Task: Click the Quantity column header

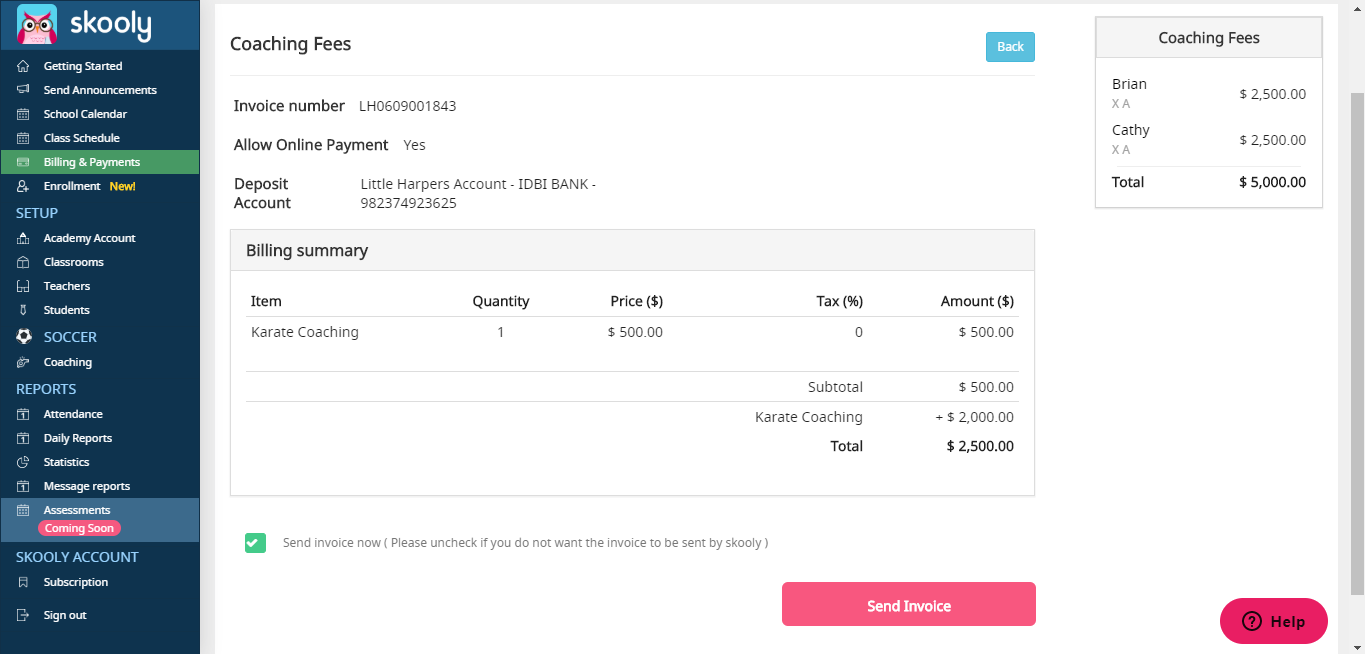Action: point(501,301)
